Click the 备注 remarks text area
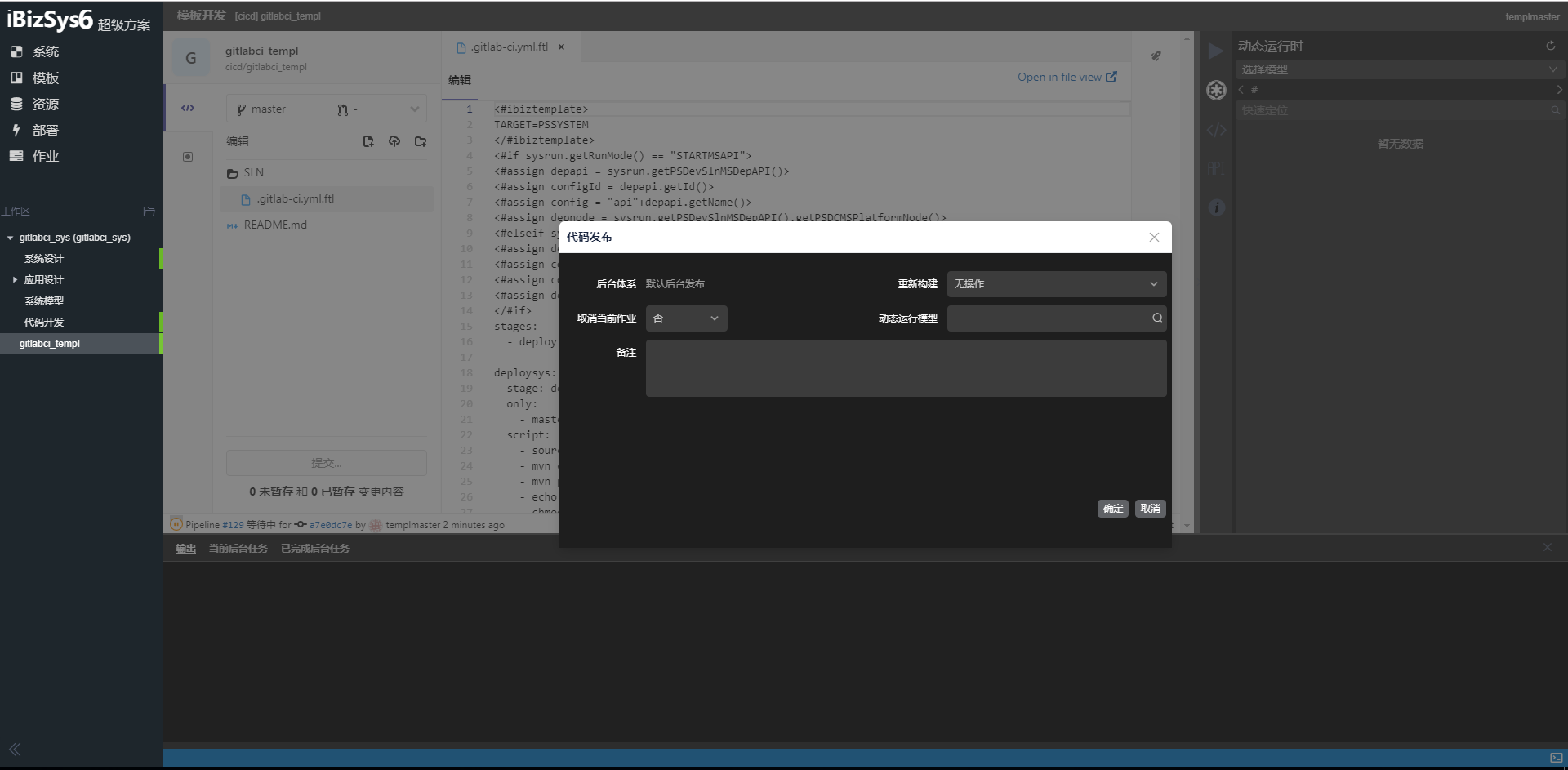Image resolution: width=1568 pixels, height=770 pixels. [x=906, y=368]
